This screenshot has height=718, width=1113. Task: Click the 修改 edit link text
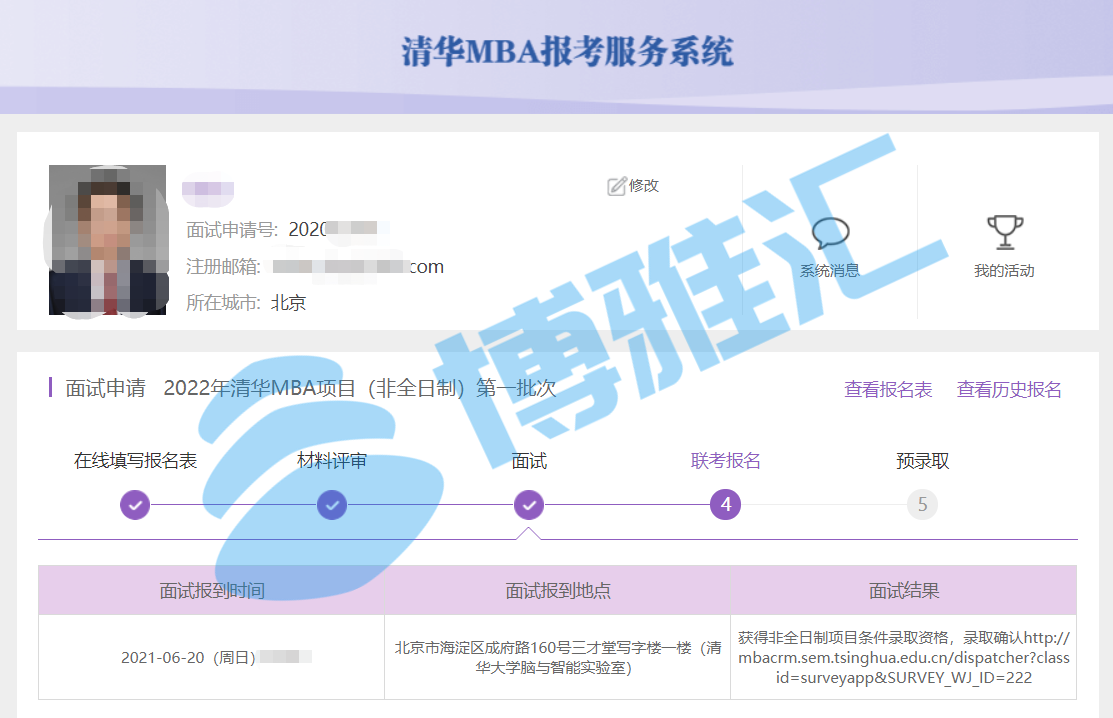coord(644,186)
